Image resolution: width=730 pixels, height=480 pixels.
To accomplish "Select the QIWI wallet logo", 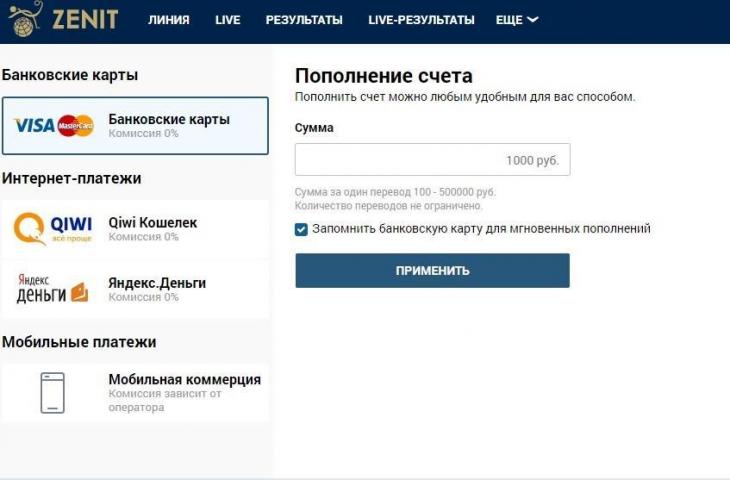I will (51, 228).
